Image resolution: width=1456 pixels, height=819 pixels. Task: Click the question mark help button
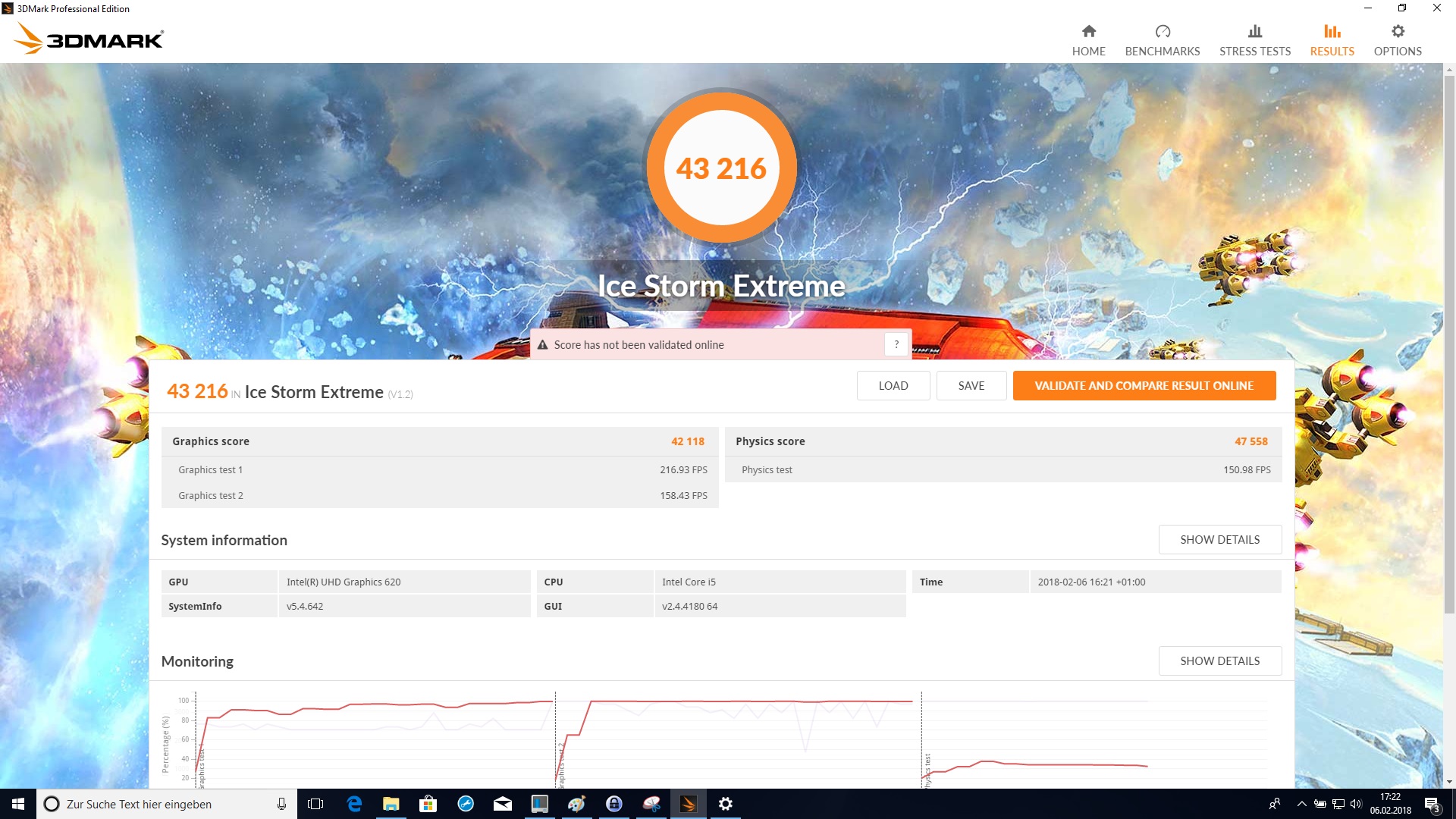point(896,344)
